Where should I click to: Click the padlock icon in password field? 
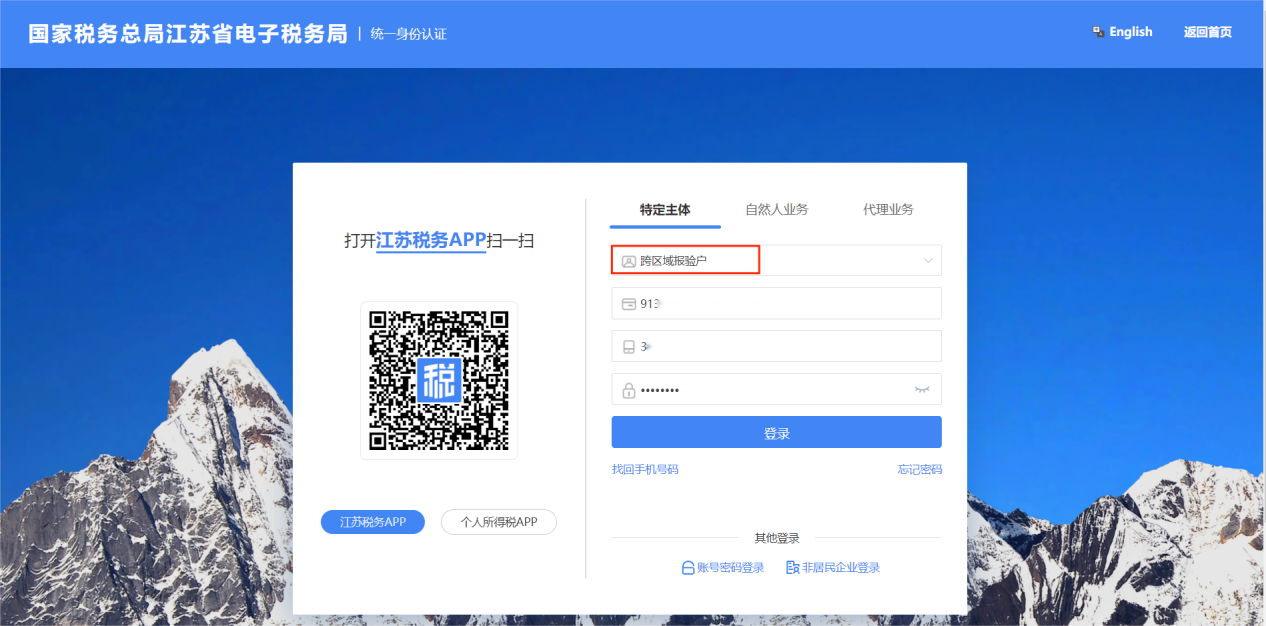(628, 390)
